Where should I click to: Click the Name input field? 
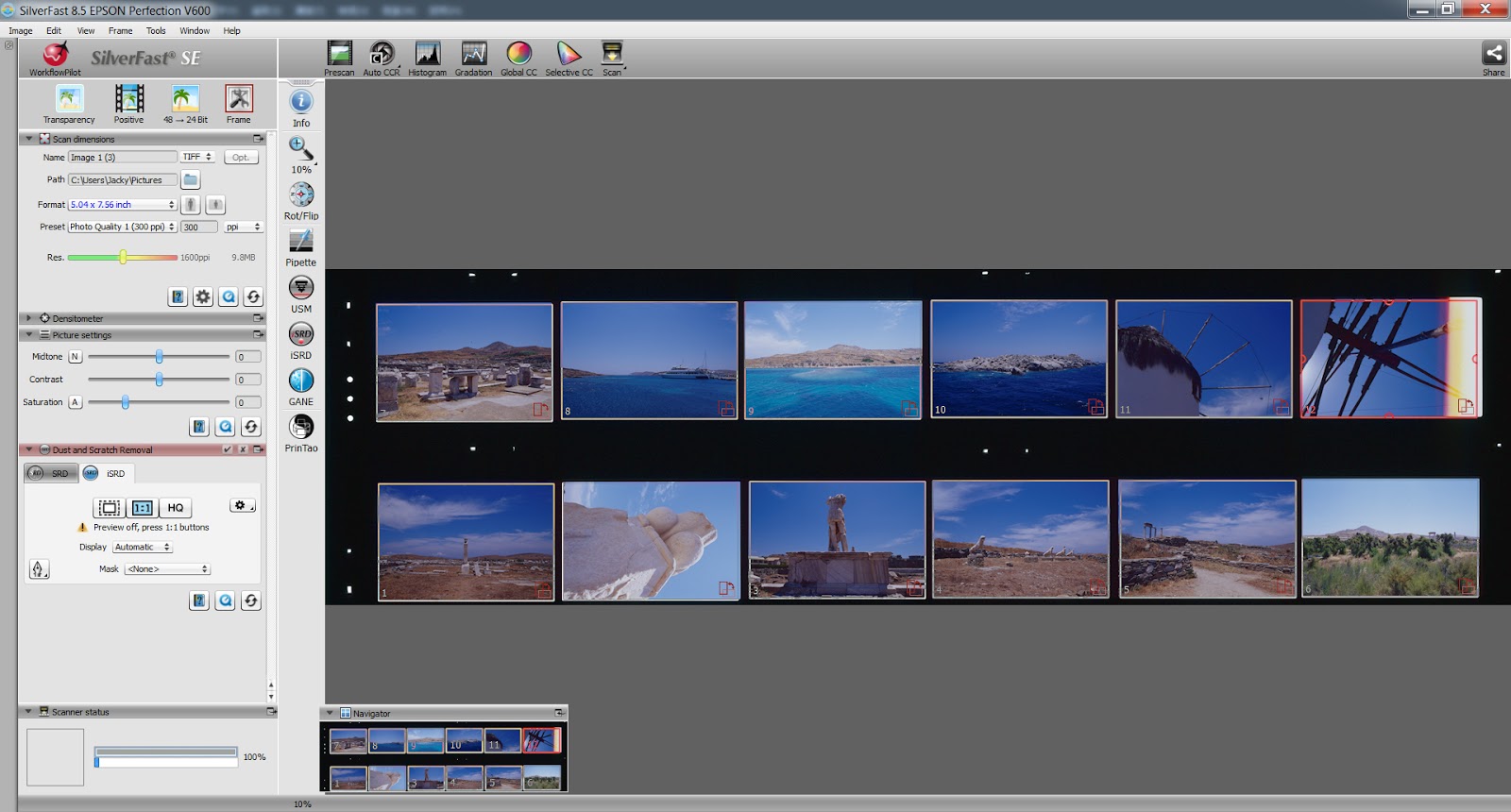pos(123,157)
